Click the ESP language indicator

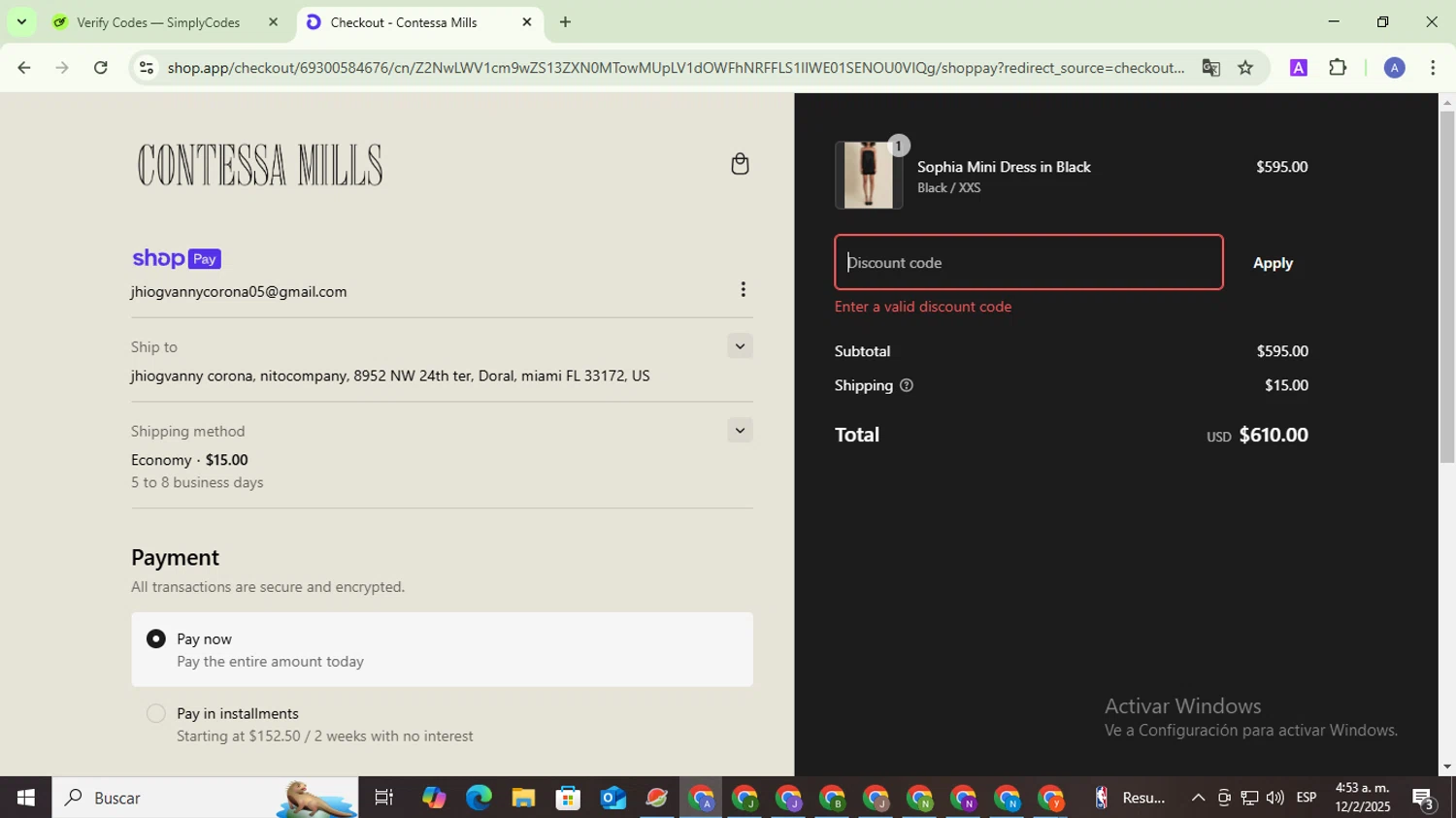tap(1307, 798)
